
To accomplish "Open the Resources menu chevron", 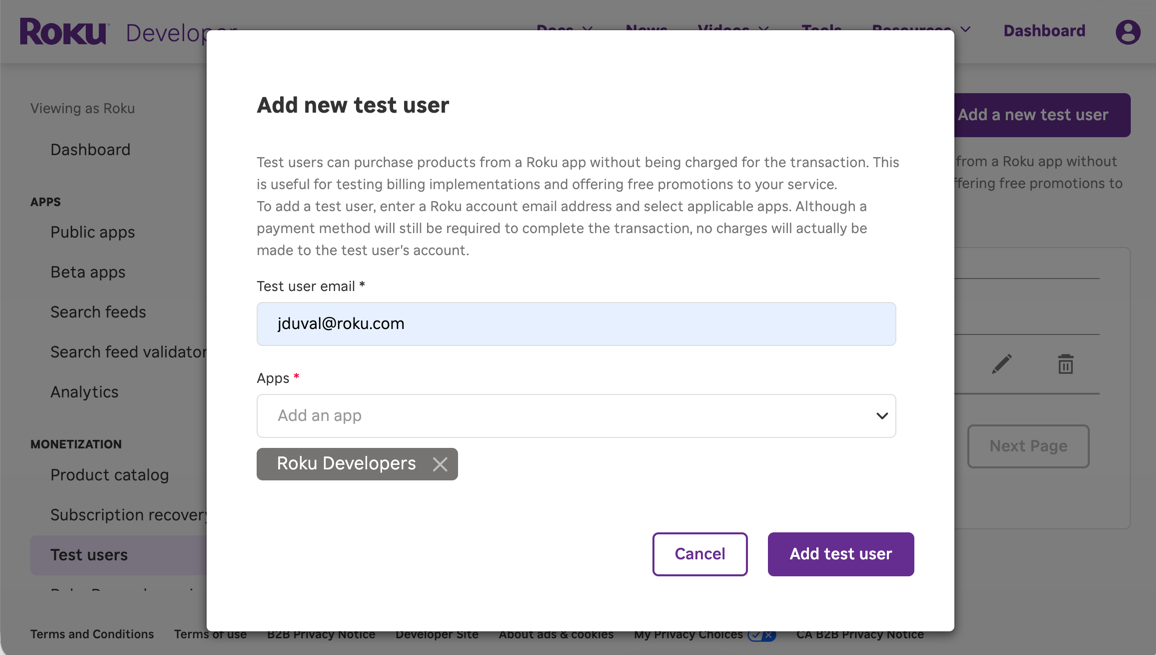I will point(965,30).
